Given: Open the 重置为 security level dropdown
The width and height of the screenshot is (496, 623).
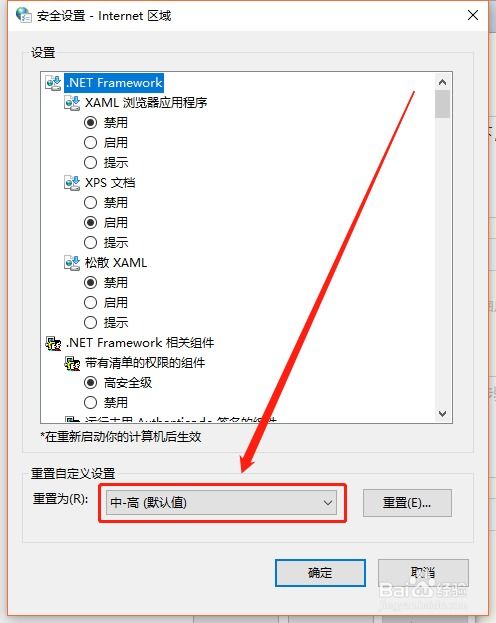Looking at the screenshot, I should tap(221, 503).
